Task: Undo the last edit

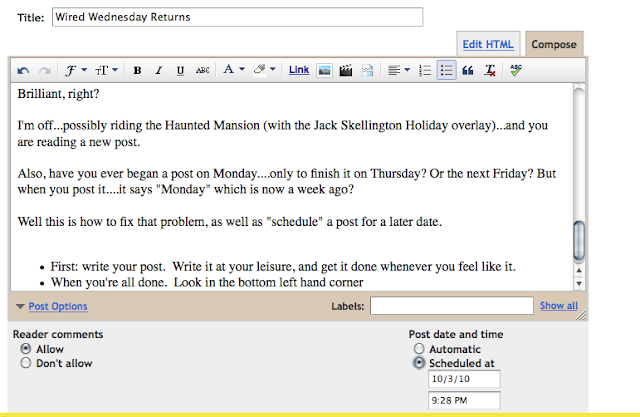Action: coord(23,71)
